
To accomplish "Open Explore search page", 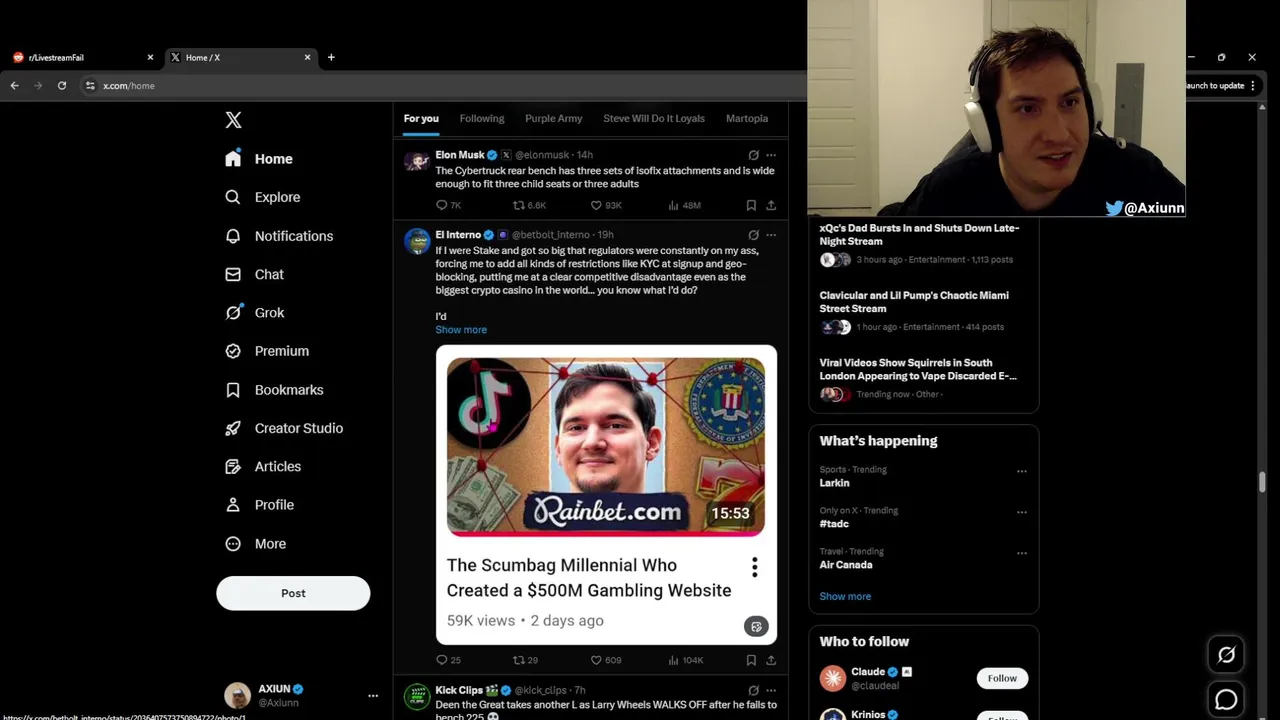I will [263, 197].
